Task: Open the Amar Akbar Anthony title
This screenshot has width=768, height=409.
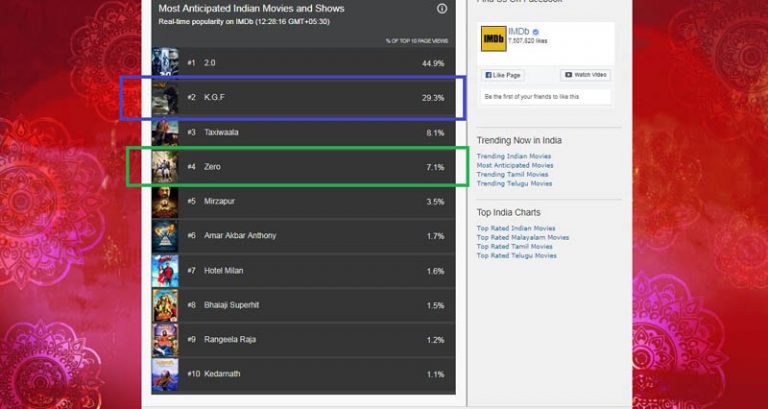Action: [240, 236]
